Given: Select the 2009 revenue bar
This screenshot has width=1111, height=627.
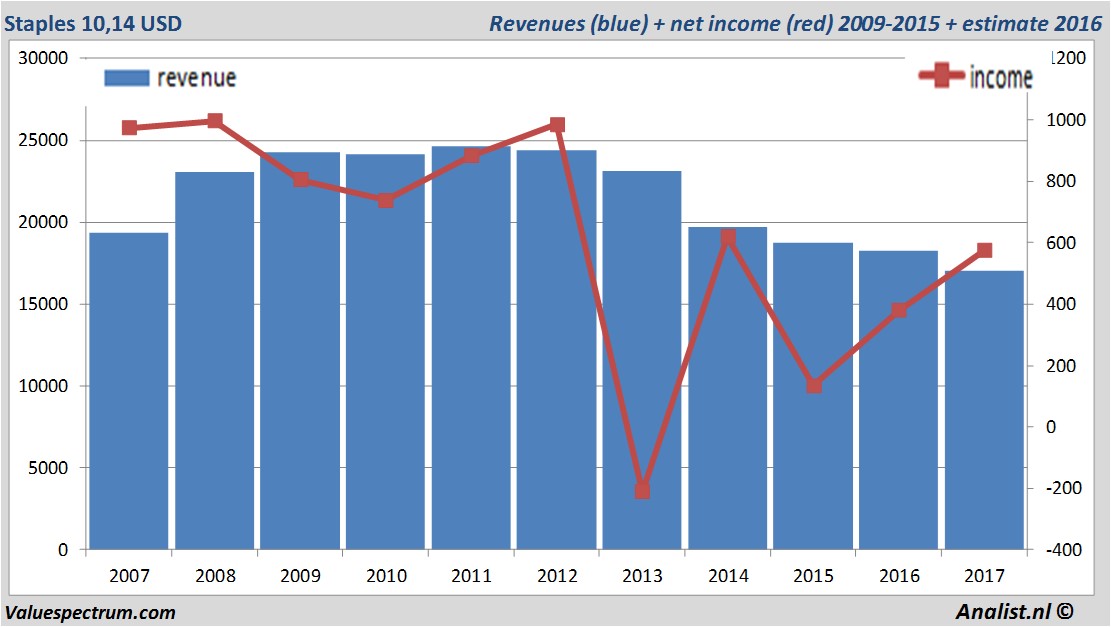Looking at the screenshot, I should point(300,351).
